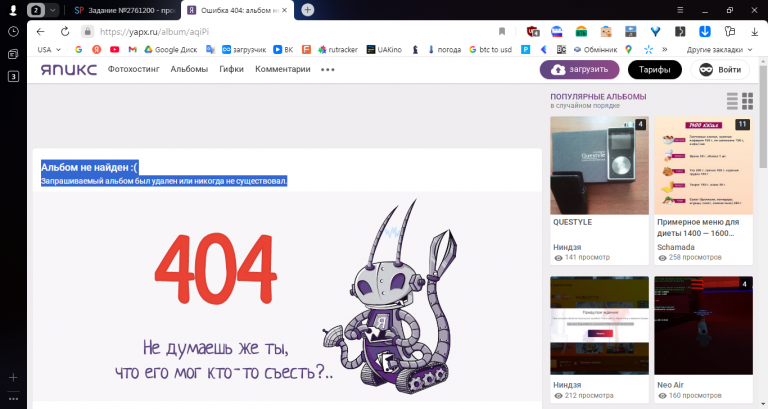Reload the yapx.ru page
Viewport: 768px width, 409px height.
65,32
